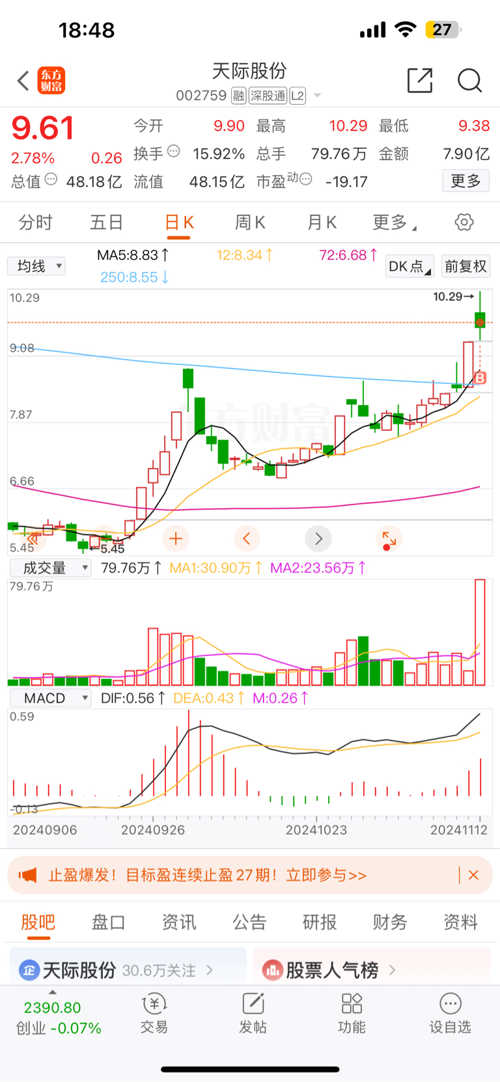Tap the B buy marker on chart
This screenshot has width=500, height=1082.
point(481,377)
